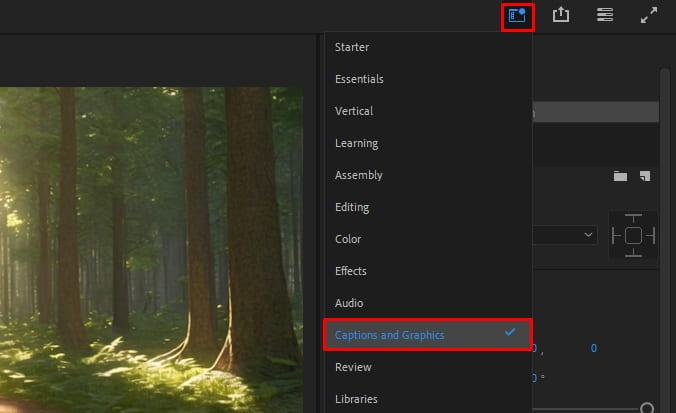Choose the Editing workspace
This screenshot has height=413, width=676.
(428, 207)
